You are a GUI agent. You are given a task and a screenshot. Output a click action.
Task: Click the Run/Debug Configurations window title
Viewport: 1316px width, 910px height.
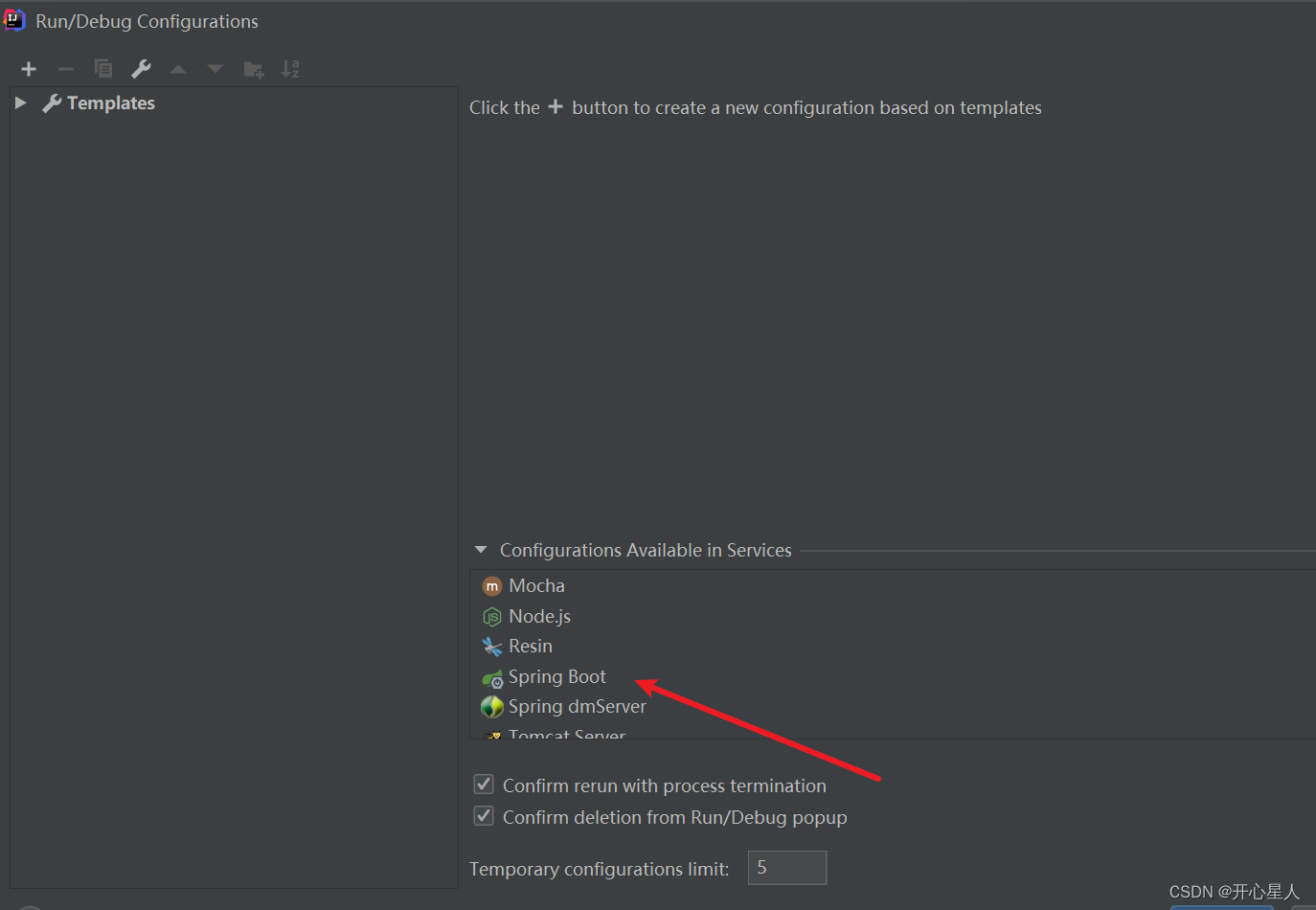pyautogui.click(x=147, y=21)
